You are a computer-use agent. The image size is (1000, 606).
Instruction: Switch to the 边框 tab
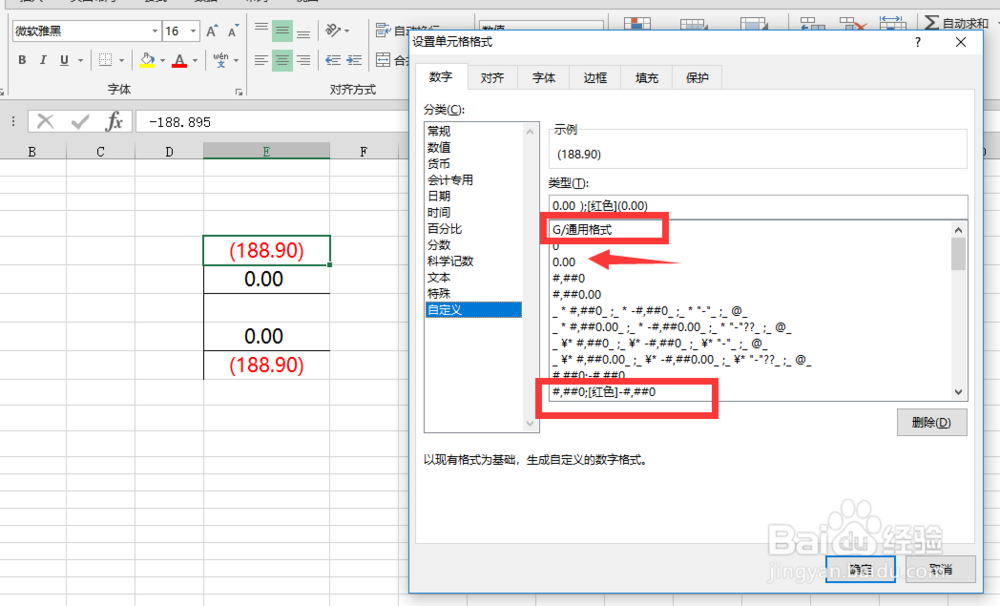click(x=594, y=77)
